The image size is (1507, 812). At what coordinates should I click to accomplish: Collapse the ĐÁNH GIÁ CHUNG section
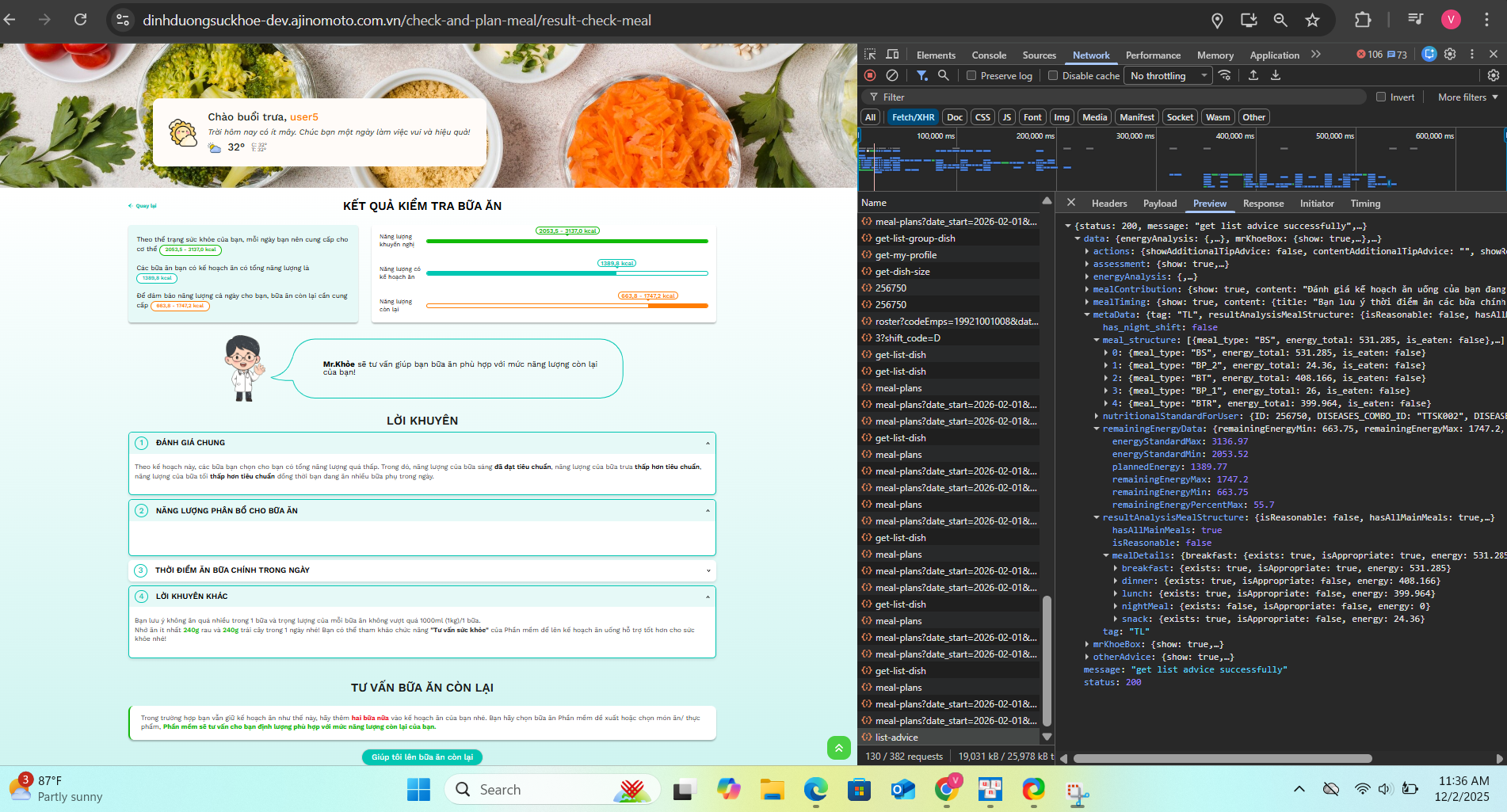pyautogui.click(x=708, y=443)
